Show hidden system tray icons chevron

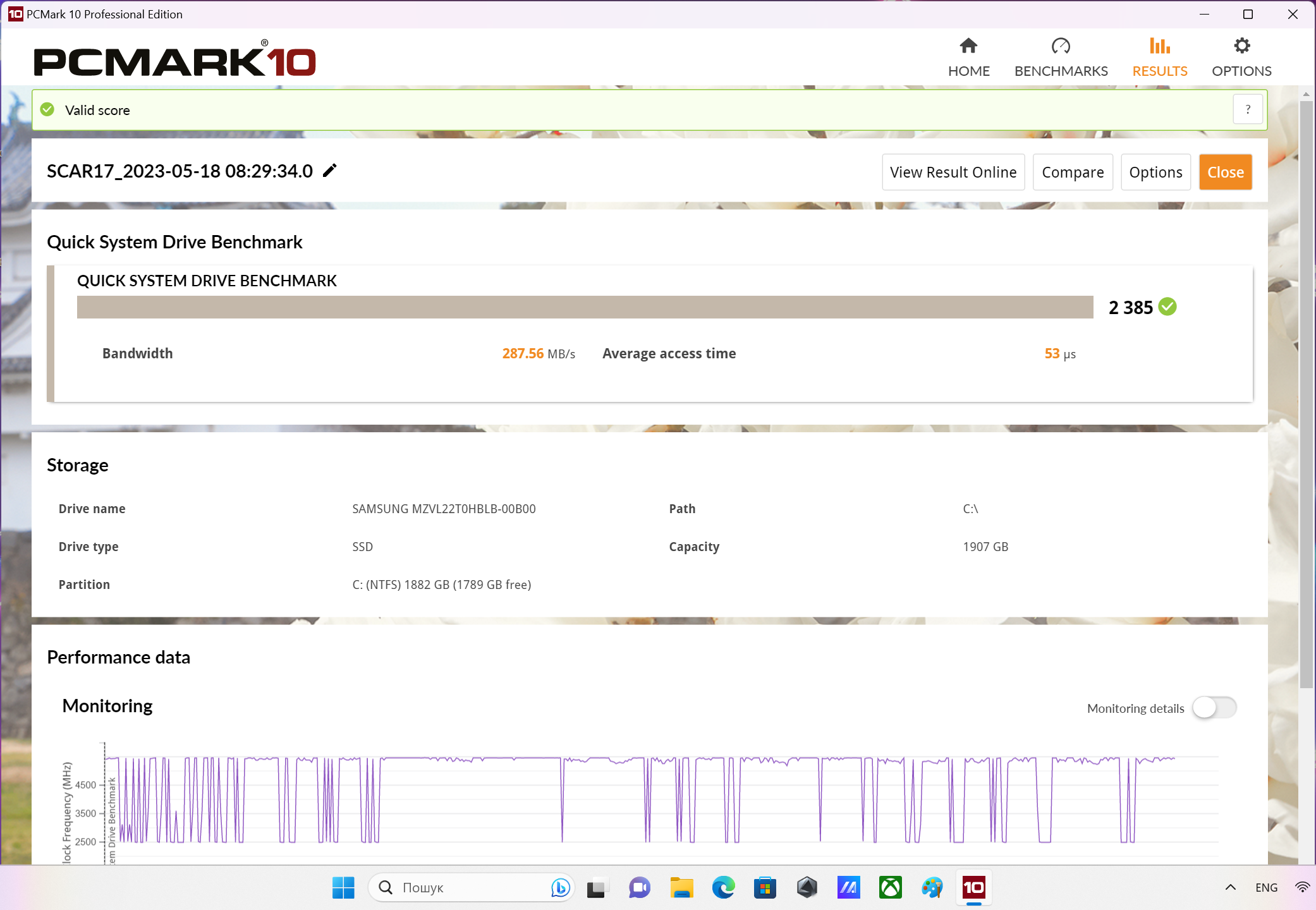click(1230, 887)
